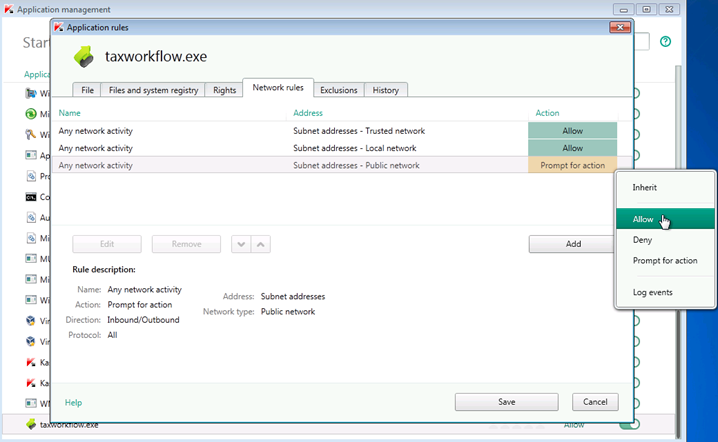Screen dimensions: 718x442
Task: Switch to the Exclusions tab
Action: click(x=338, y=90)
